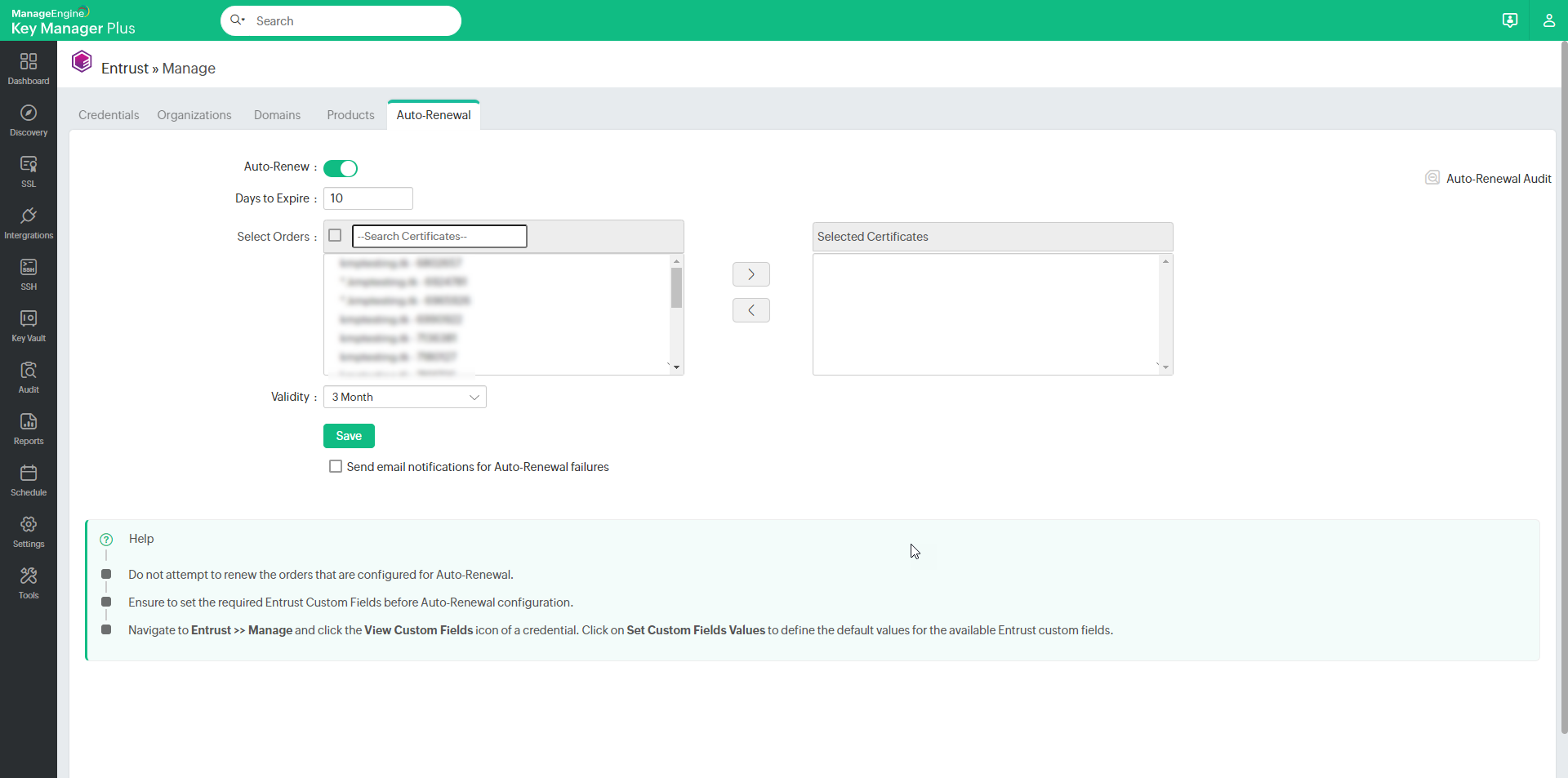
Task: Click Selected Certificates scroll down arrow
Action: coord(1165,367)
